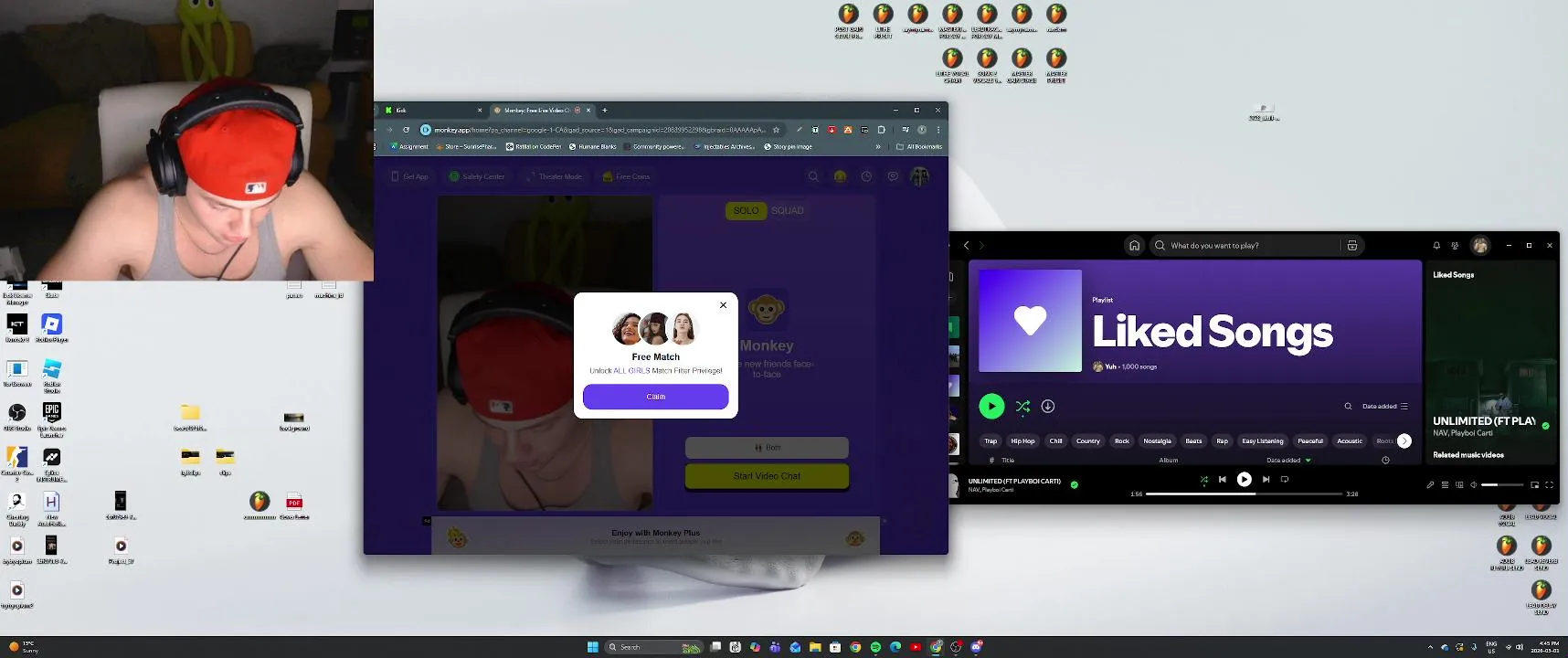Bookmark this page with the star icon
This screenshot has height=658, width=1568.
tap(776, 130)
